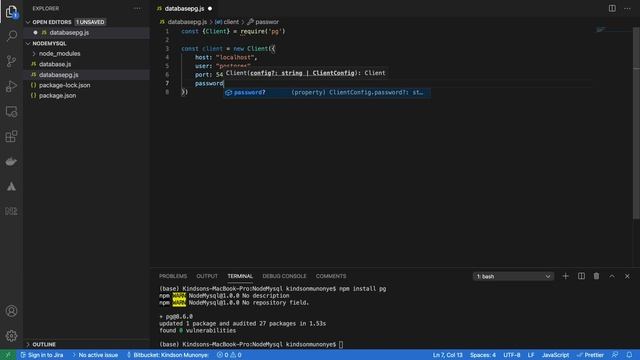640x360 pixels.
Task: Click the terminal prompt input line
Action: (x=251, y=344)
